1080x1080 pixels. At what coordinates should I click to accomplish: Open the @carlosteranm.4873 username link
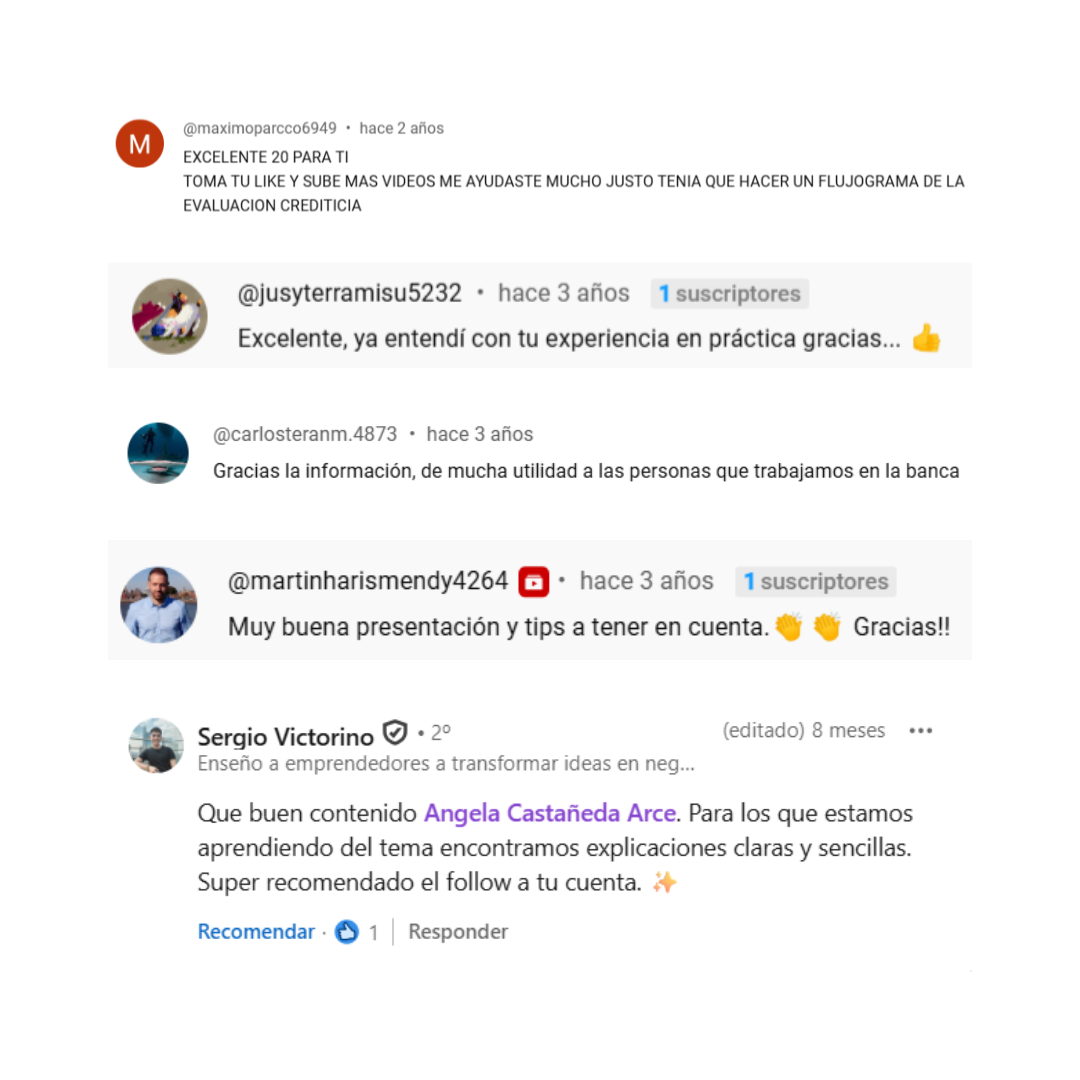(x=305, y=434)
